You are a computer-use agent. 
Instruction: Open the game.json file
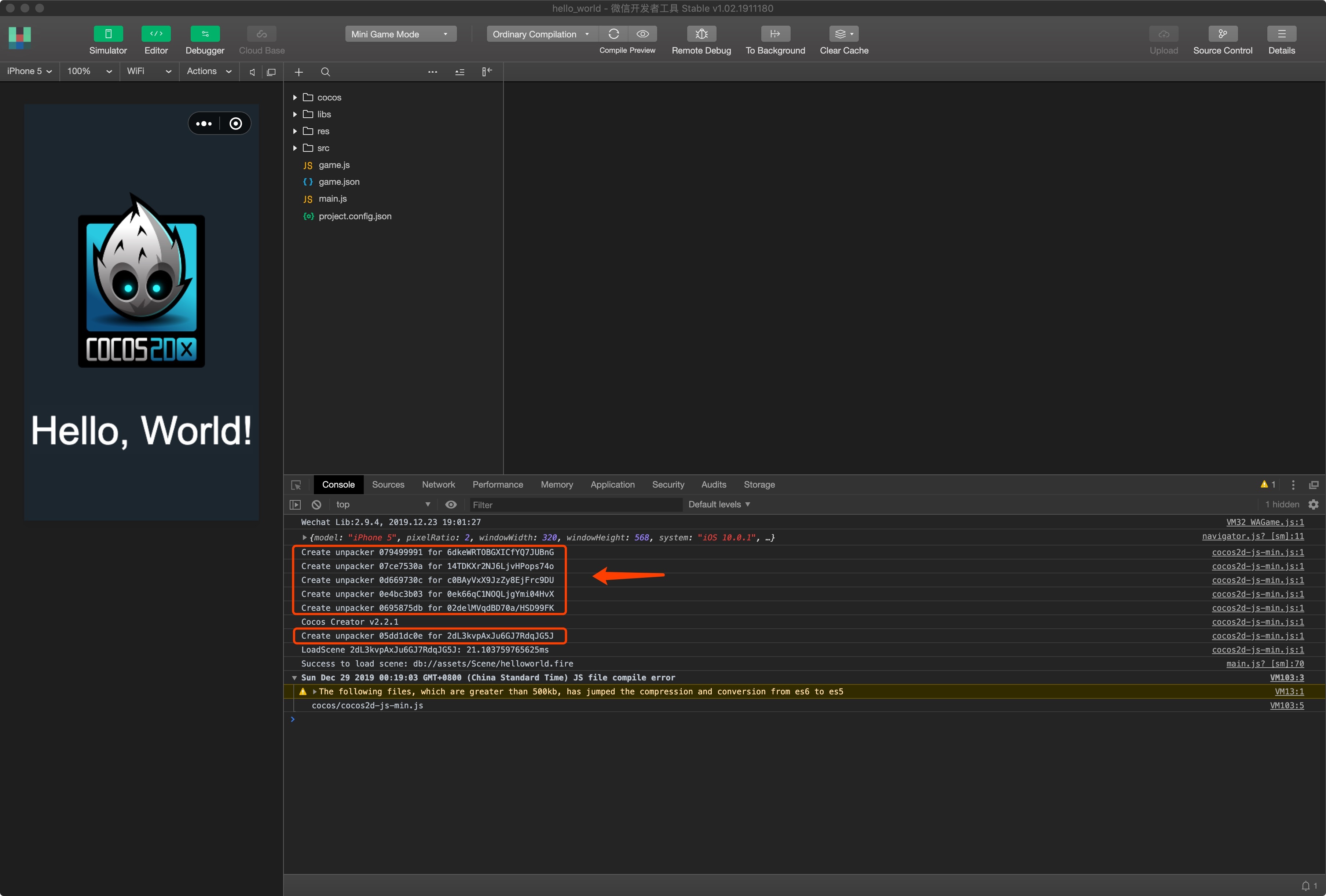pyautogui.click(x=339, y=182)
